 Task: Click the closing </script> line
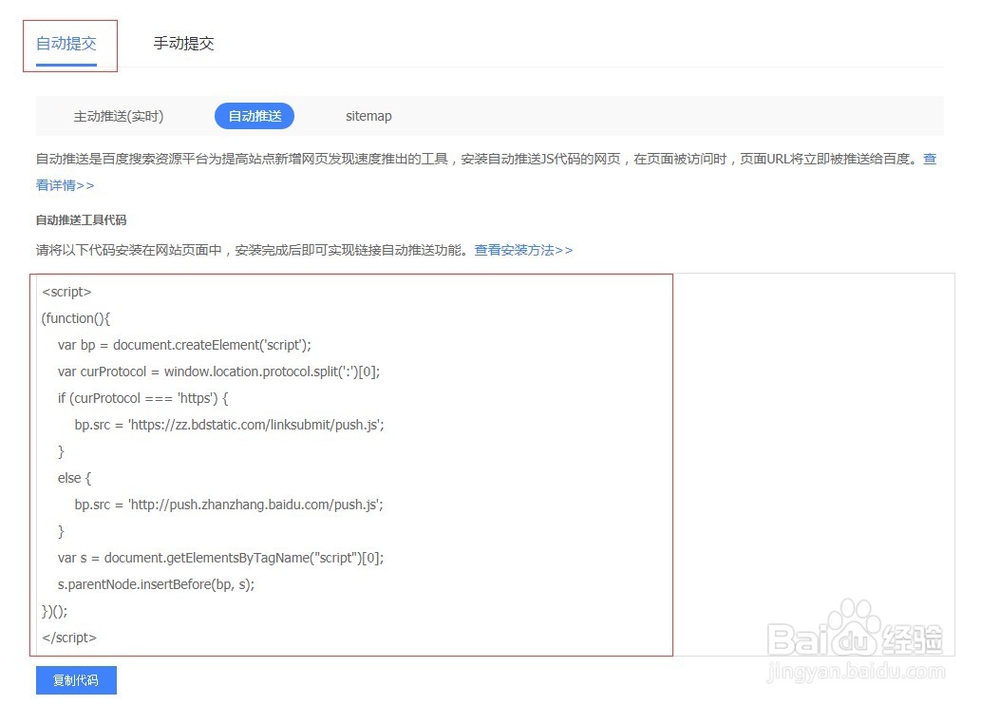point(70,637)
